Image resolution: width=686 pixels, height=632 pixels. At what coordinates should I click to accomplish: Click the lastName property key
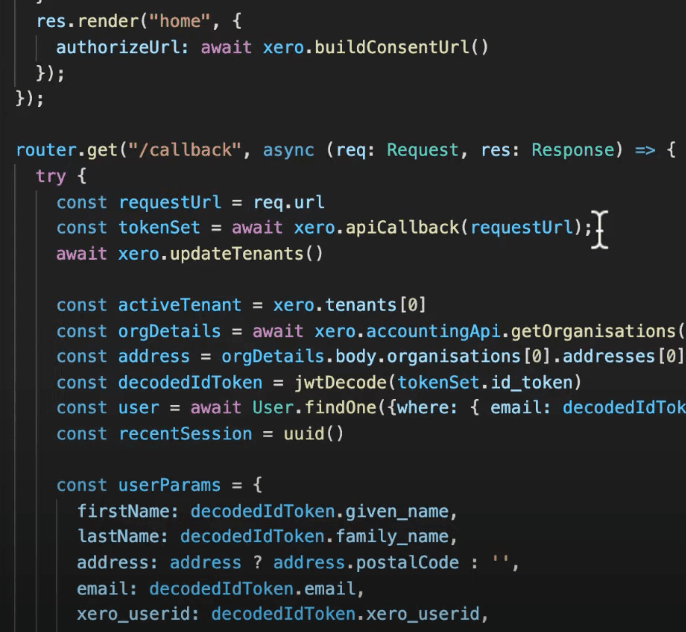[x=118, y=536]
